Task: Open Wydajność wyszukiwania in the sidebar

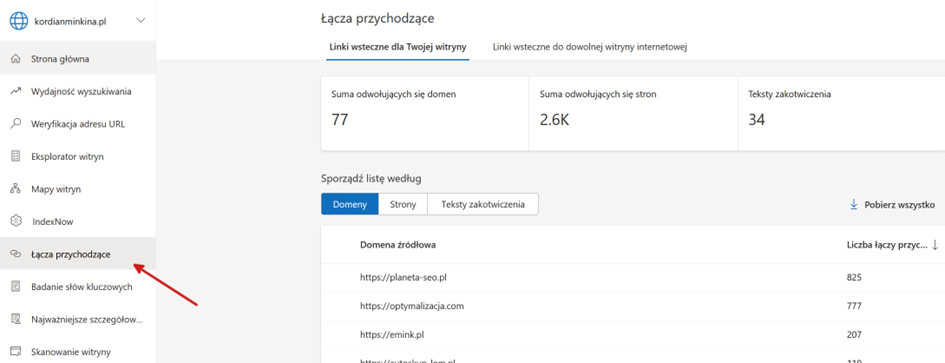Action: (78, 92)
